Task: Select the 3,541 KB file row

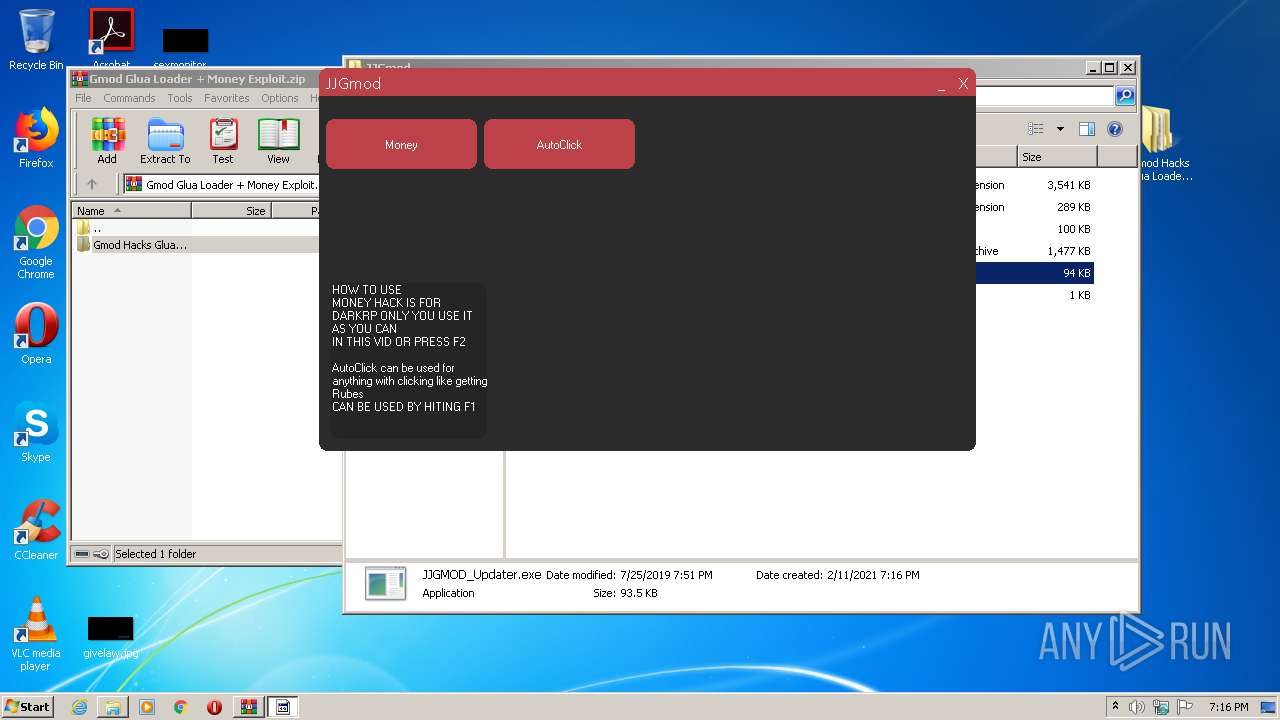Action: (1034, 185)
